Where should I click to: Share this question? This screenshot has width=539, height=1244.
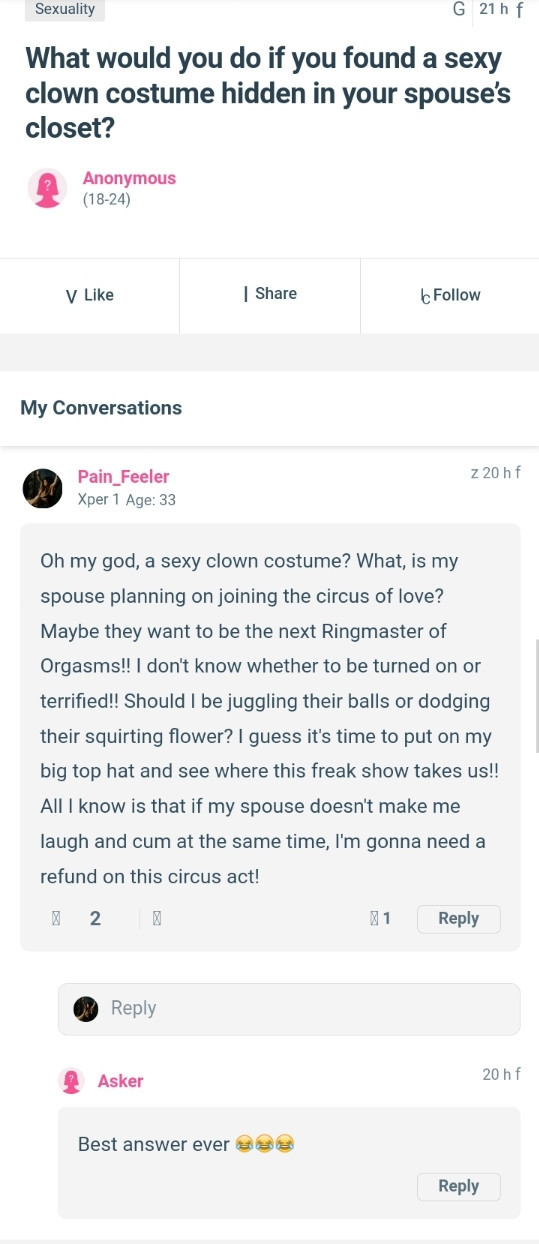(x=270, y=294)
